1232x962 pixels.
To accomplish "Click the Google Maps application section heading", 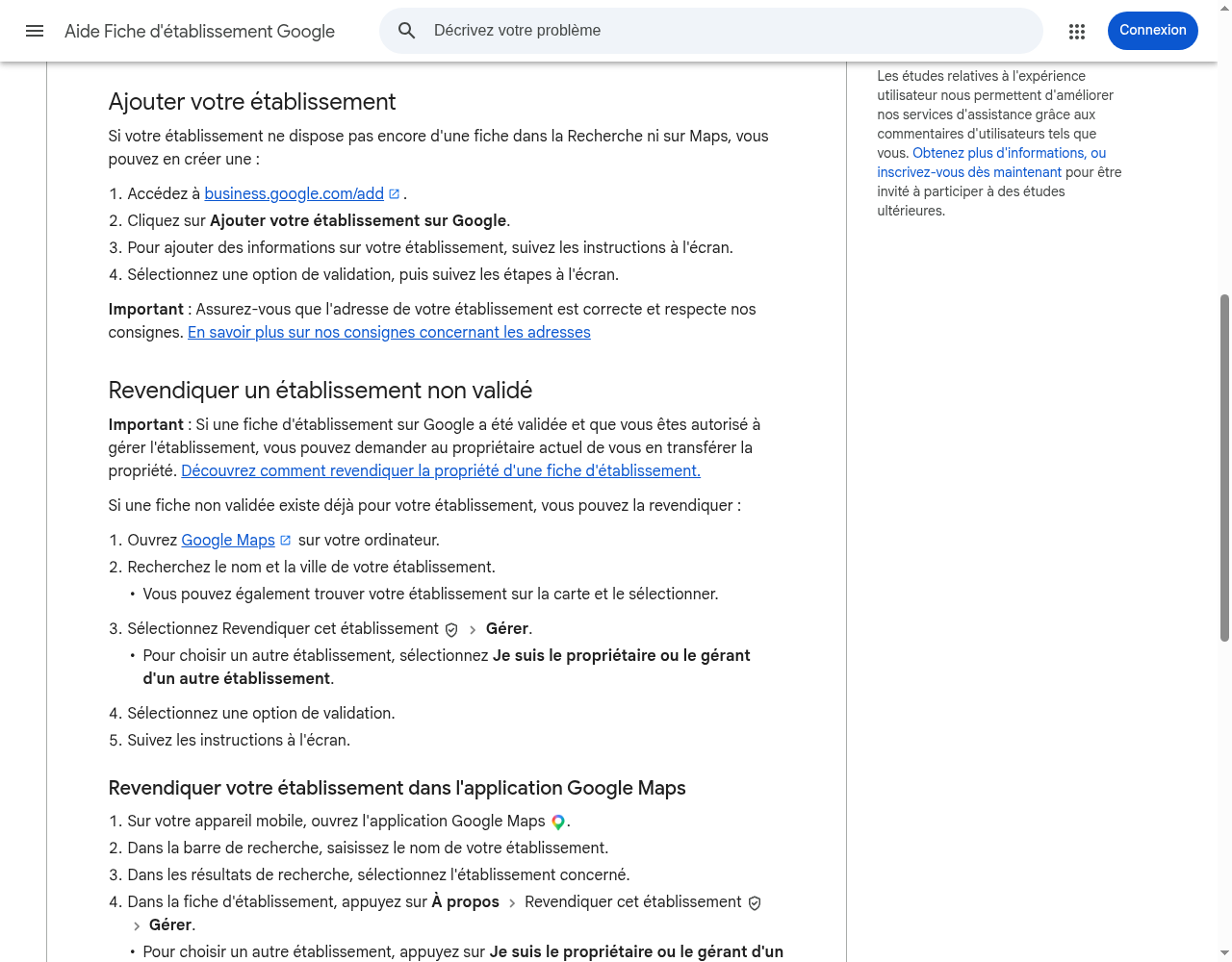I will pyautogui.click(x=398, y=788).
